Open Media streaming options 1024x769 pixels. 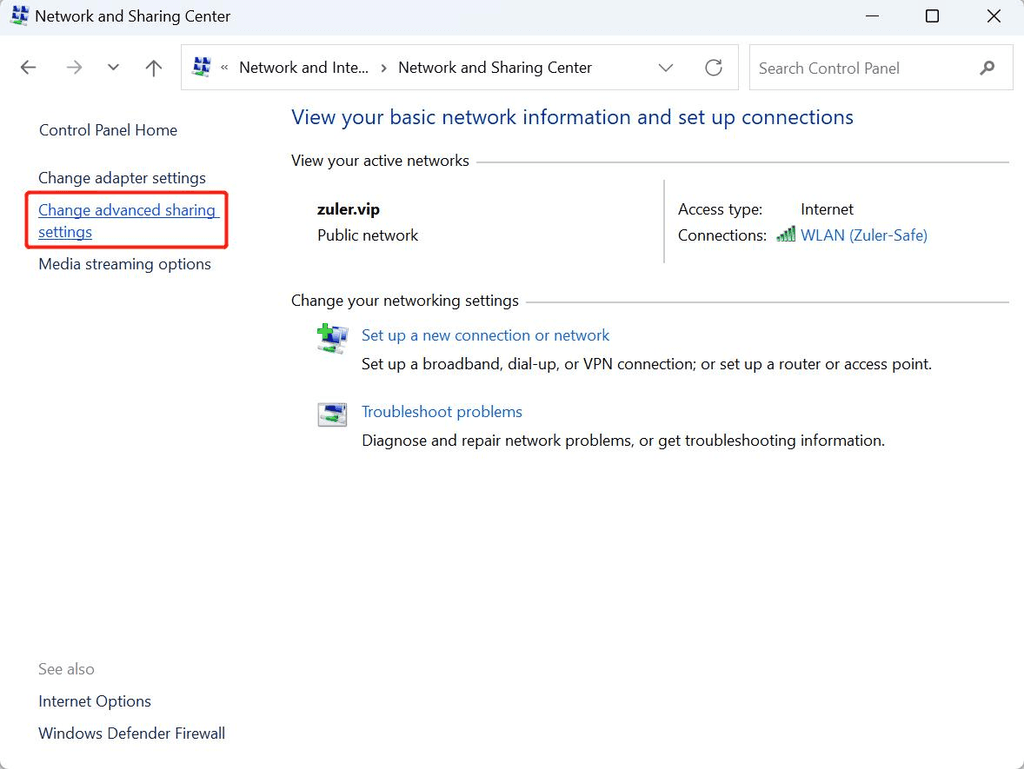(x=124, y=264)
